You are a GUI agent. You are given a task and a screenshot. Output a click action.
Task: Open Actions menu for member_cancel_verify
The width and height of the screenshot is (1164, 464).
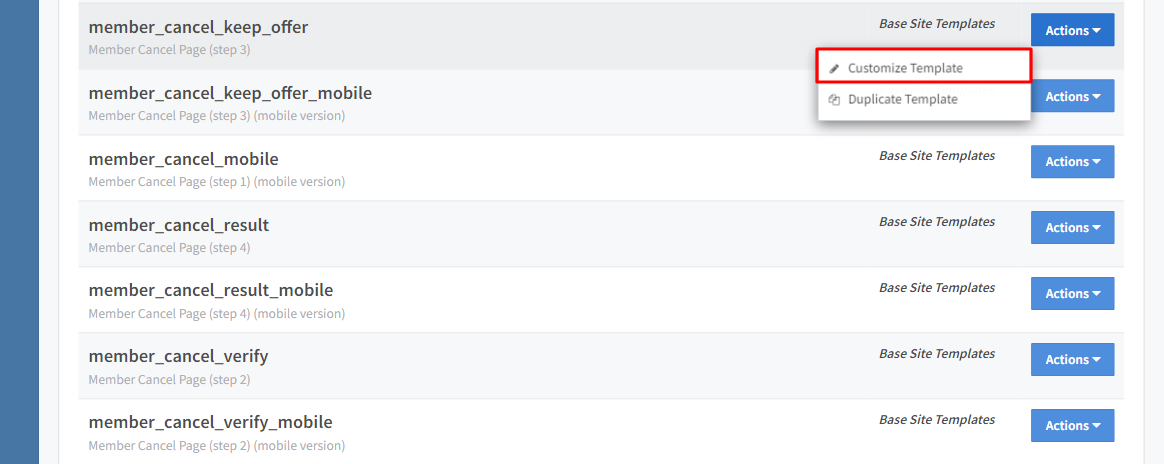click(x=1072, y=360)
